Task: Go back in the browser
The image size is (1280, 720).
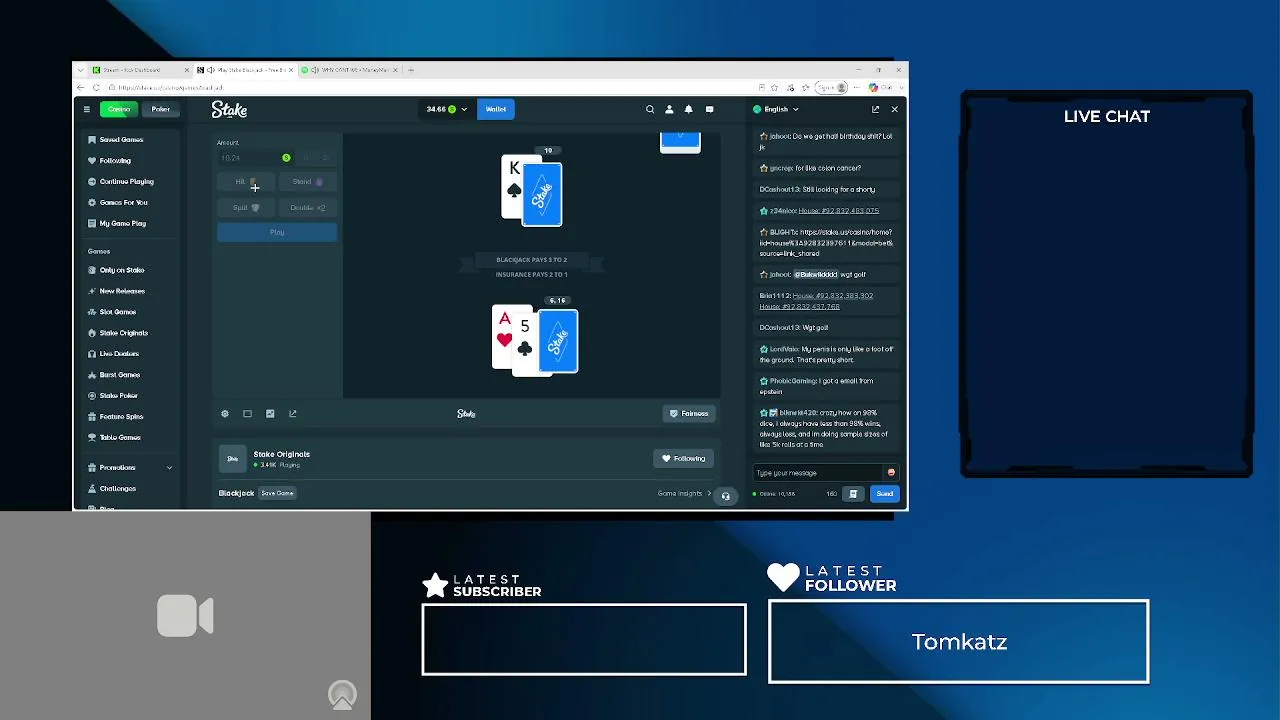Action: pos(81,88)
